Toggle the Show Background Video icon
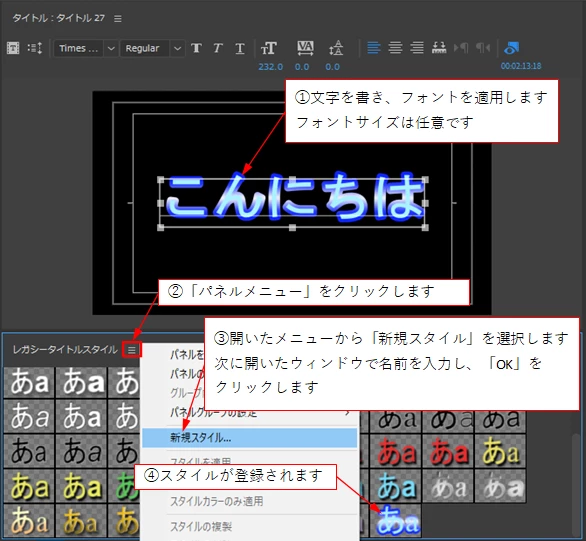Image resolution: width=586 pixels, height=541 pixels. (511, 48)
